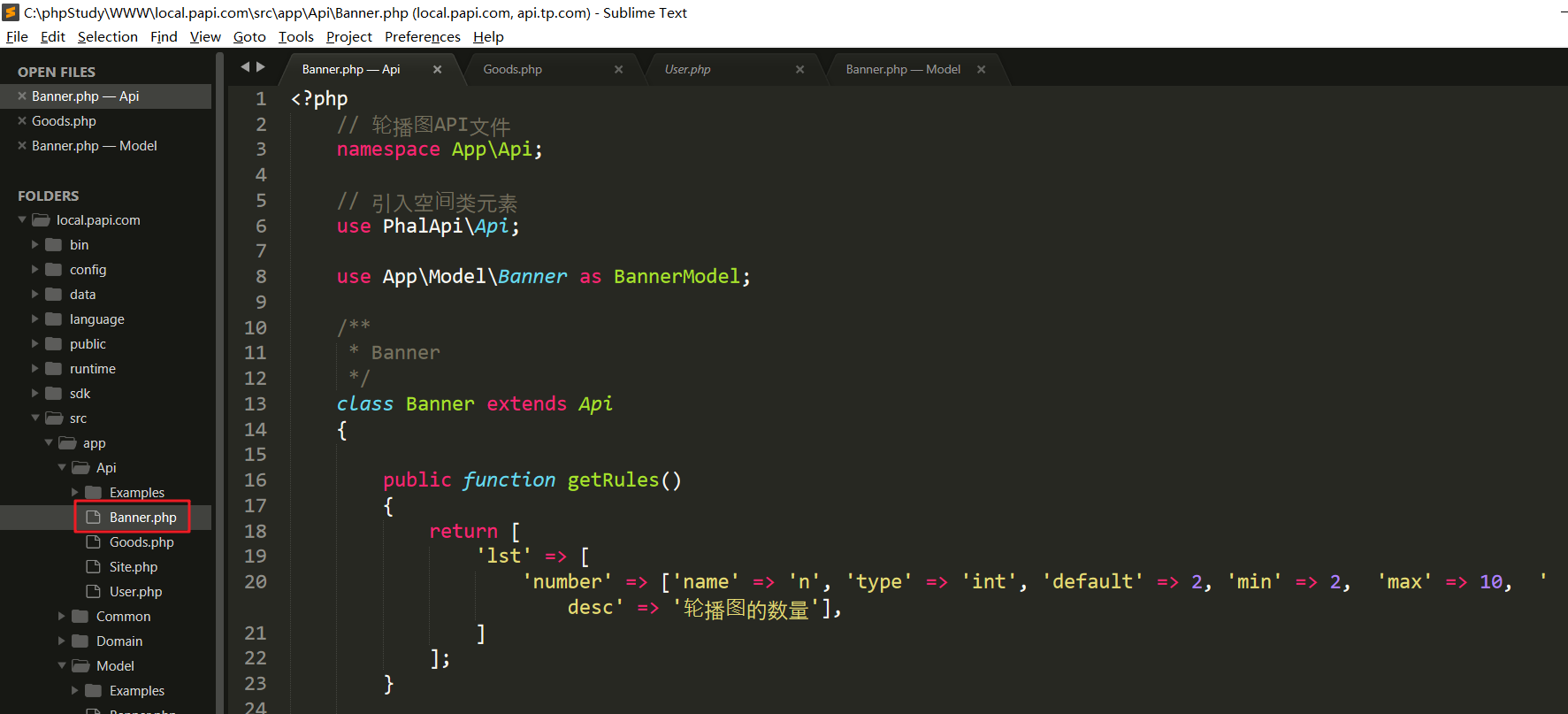Collapse the Model folder arrow
1568x714 pixels.
(x=62, y=665)
